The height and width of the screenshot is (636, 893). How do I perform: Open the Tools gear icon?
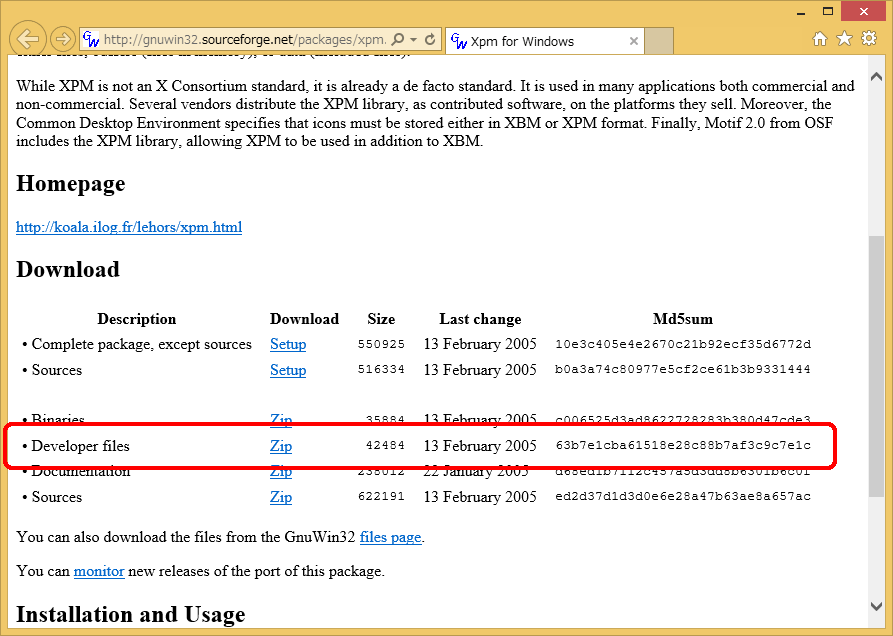(869, 39)
